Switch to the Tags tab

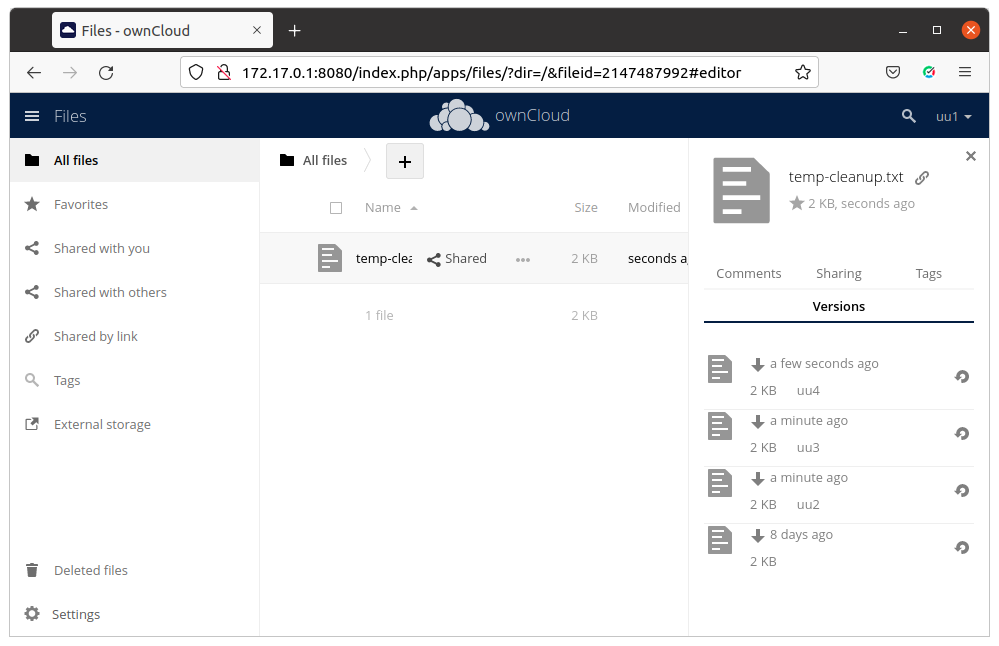click(x=928, y=273)
